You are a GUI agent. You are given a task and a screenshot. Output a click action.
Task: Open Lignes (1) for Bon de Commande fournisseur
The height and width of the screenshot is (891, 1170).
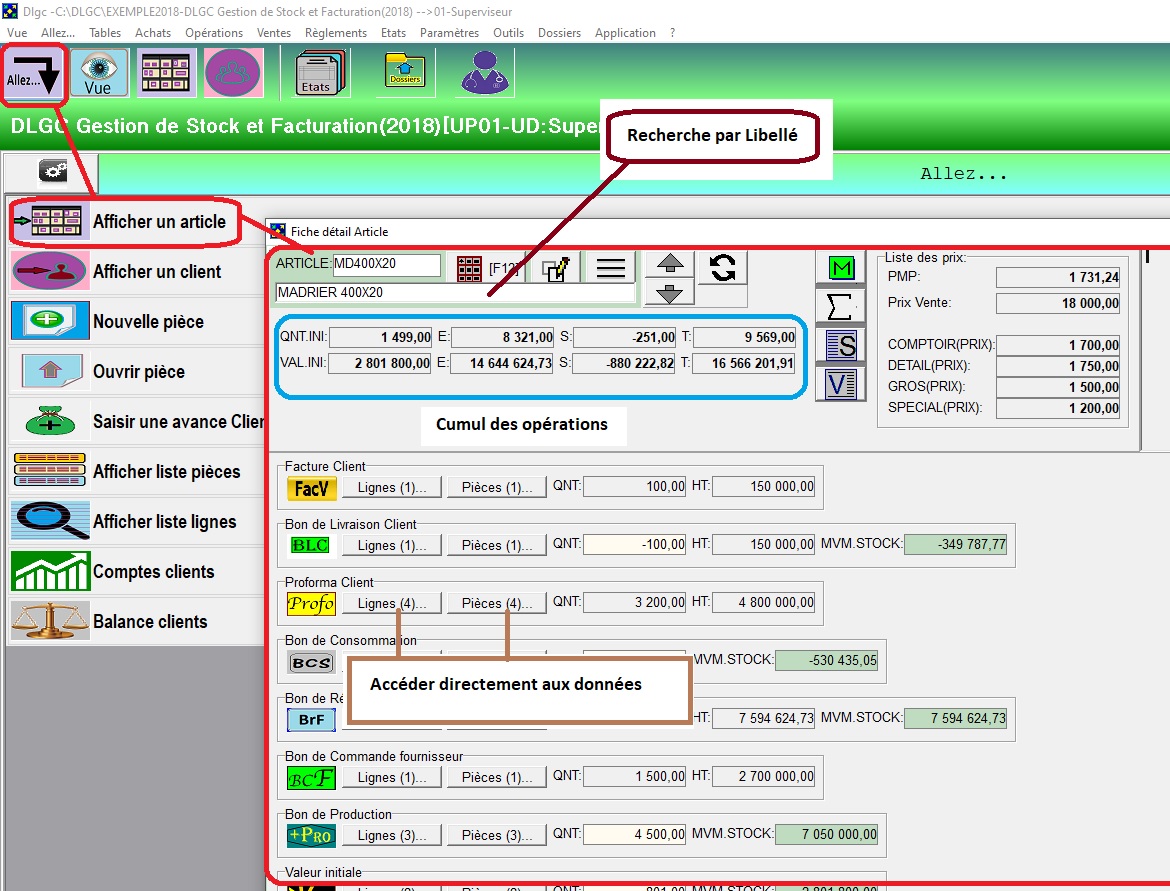pyautogui.click(x=392, y=778)
